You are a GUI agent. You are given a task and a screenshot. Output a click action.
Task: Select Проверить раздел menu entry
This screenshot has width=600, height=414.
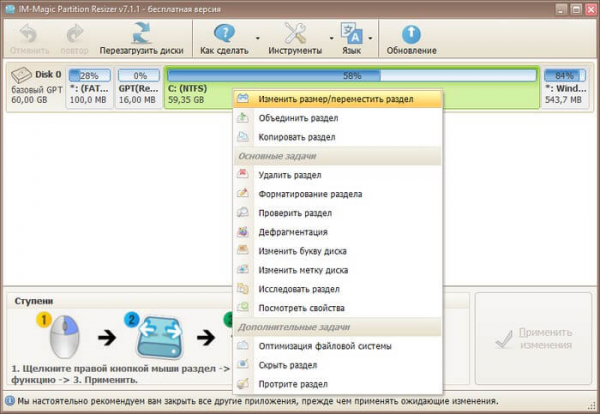338,213
